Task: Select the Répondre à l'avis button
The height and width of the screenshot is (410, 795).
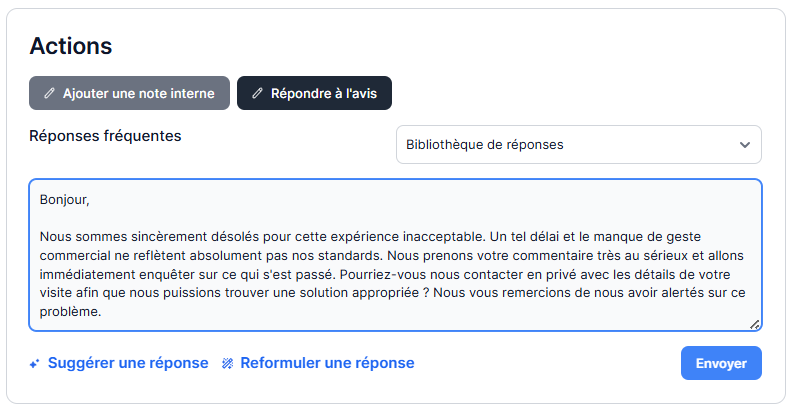Action: coord(314,93)
